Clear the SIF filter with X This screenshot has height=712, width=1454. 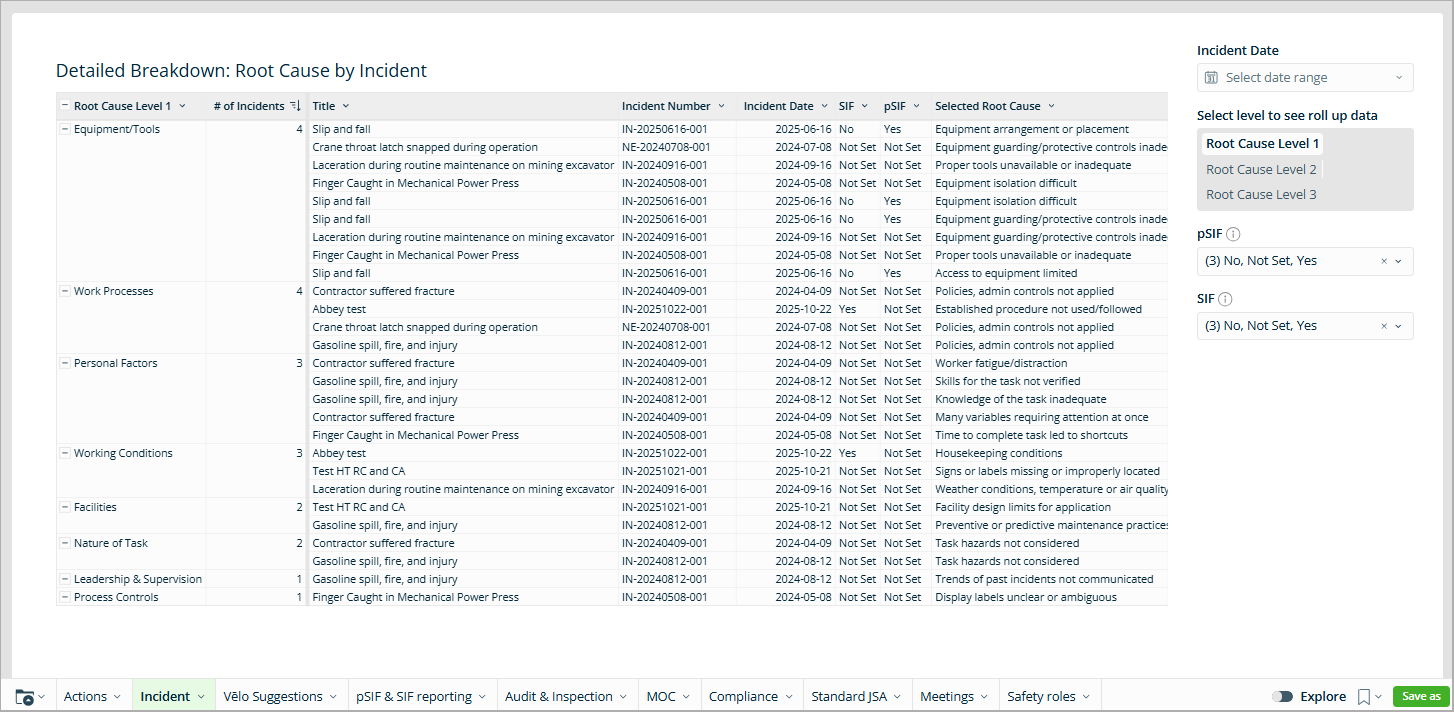(1384, 326)
